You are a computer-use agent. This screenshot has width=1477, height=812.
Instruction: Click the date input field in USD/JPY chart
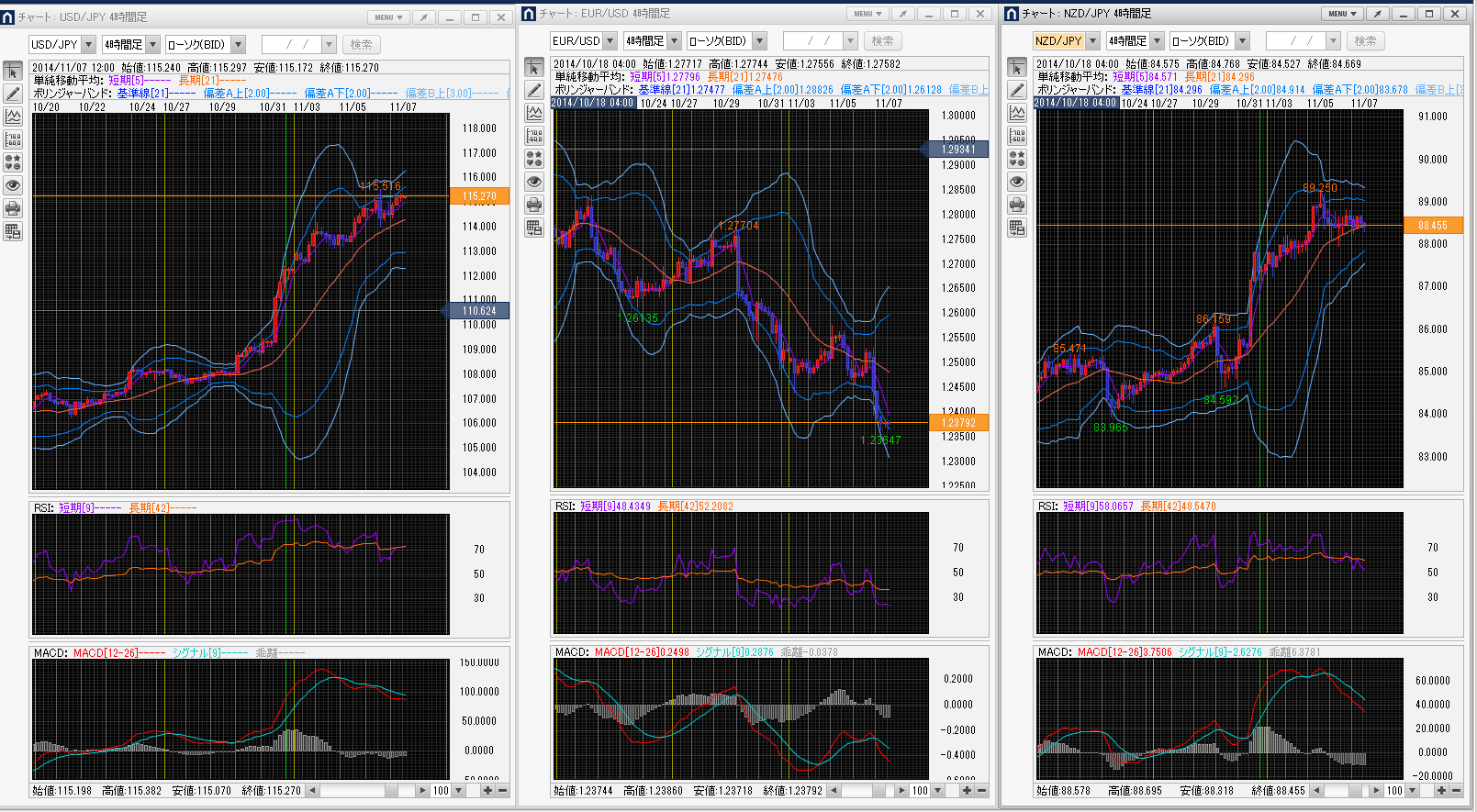(291, 44)
